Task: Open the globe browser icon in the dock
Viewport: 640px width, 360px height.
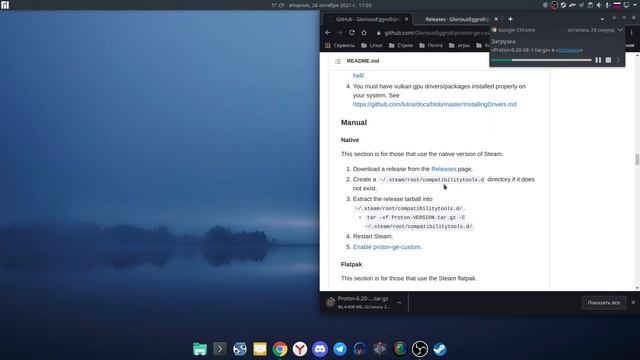Action: click(x=400, y=349)
